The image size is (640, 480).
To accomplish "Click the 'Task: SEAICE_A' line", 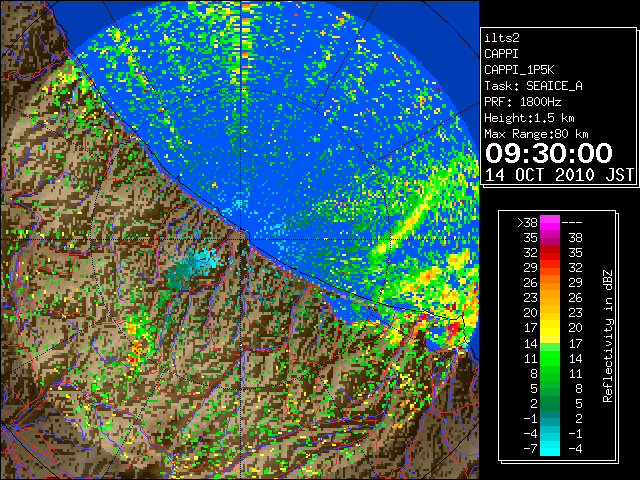I will click(x=533, y=86).
